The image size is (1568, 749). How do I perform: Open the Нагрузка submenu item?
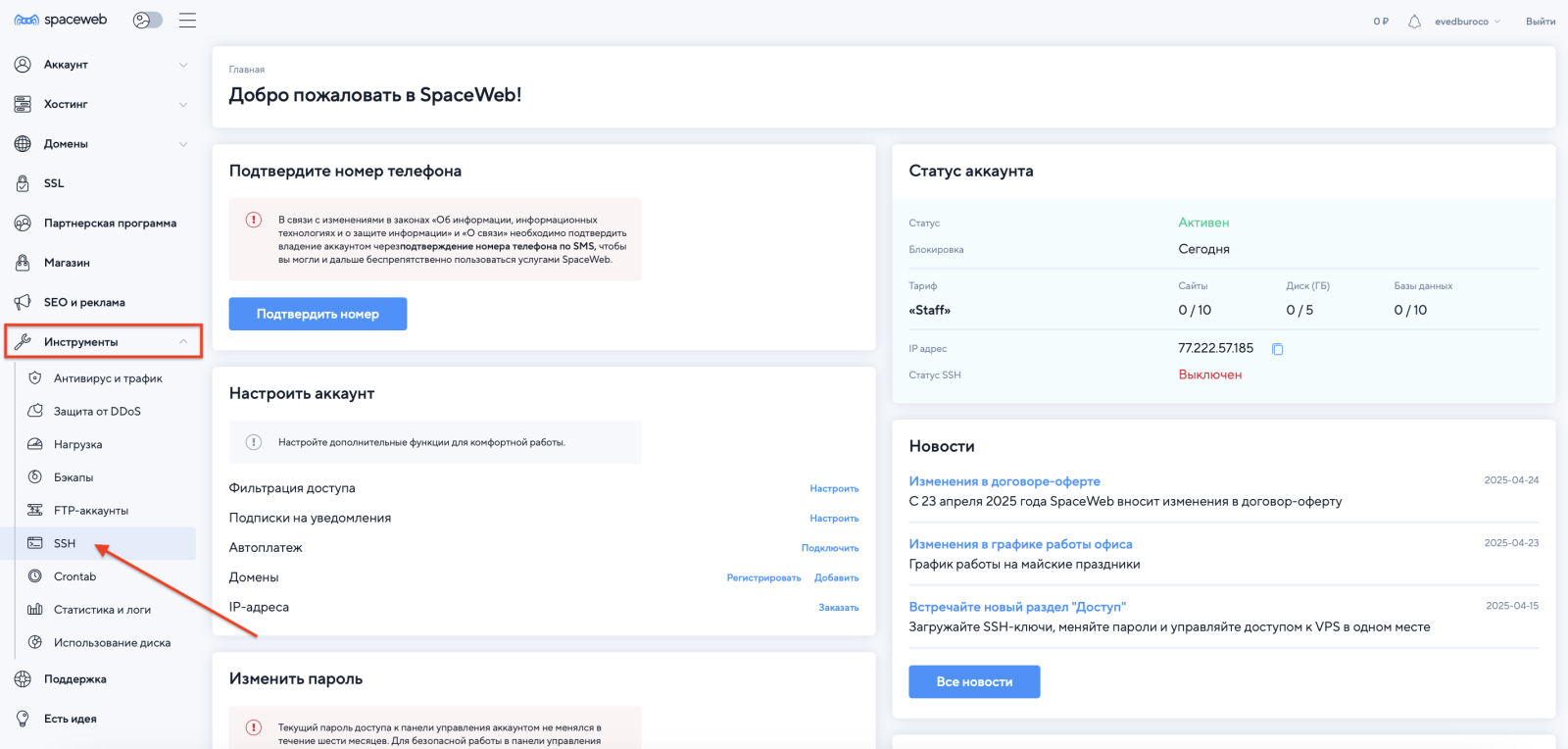tap(77, 445)
